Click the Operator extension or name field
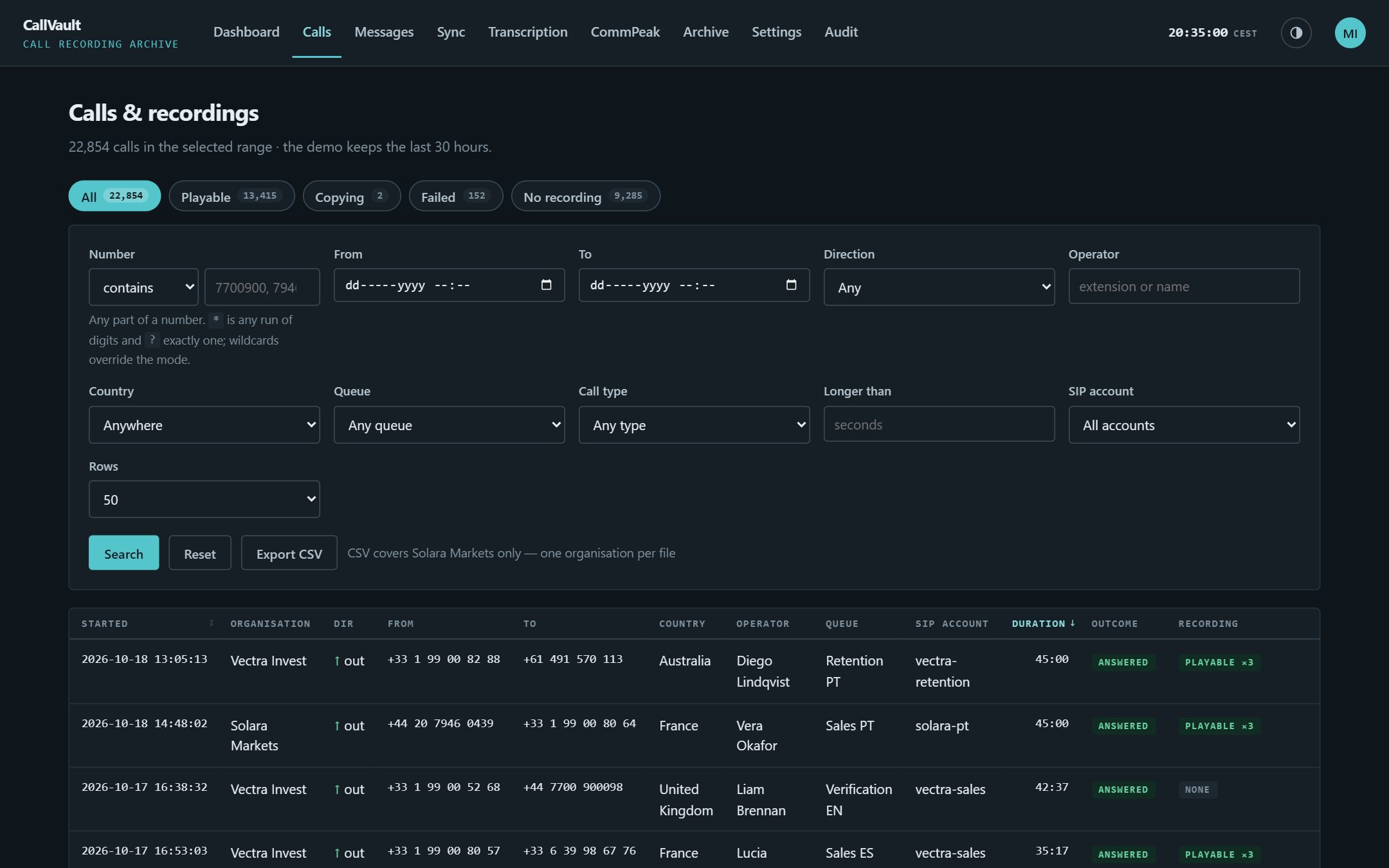 [x=1184, y=286]
